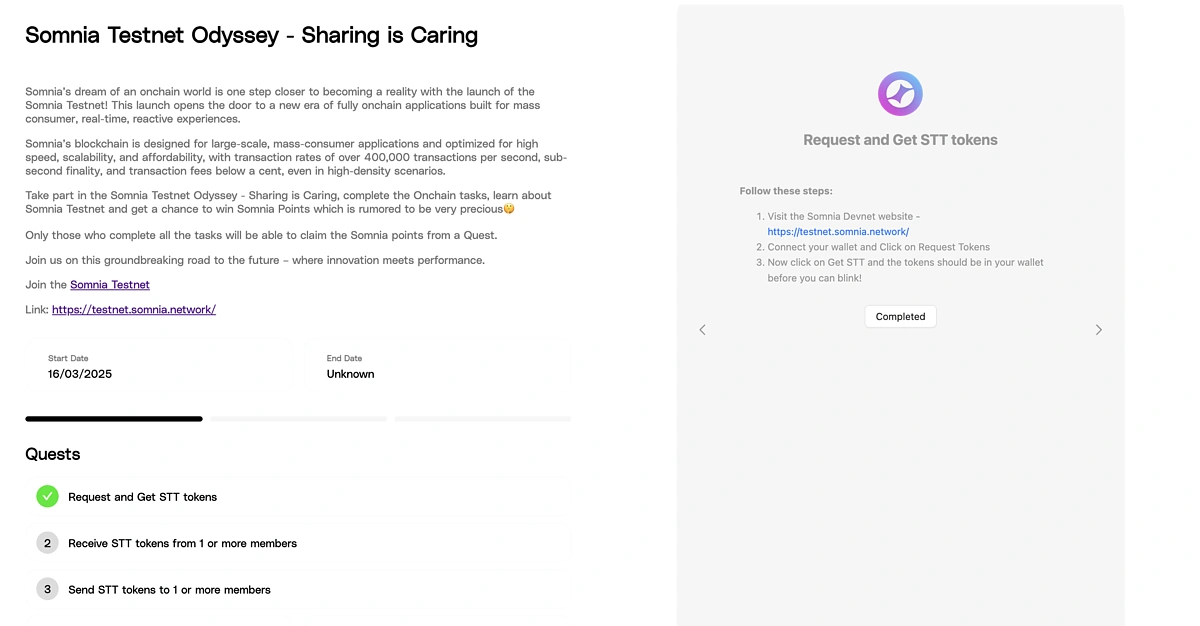This screenshot has width=1200, height=626.
Task: Click the Somnia purple logo icon
Action: coord(900,94)
